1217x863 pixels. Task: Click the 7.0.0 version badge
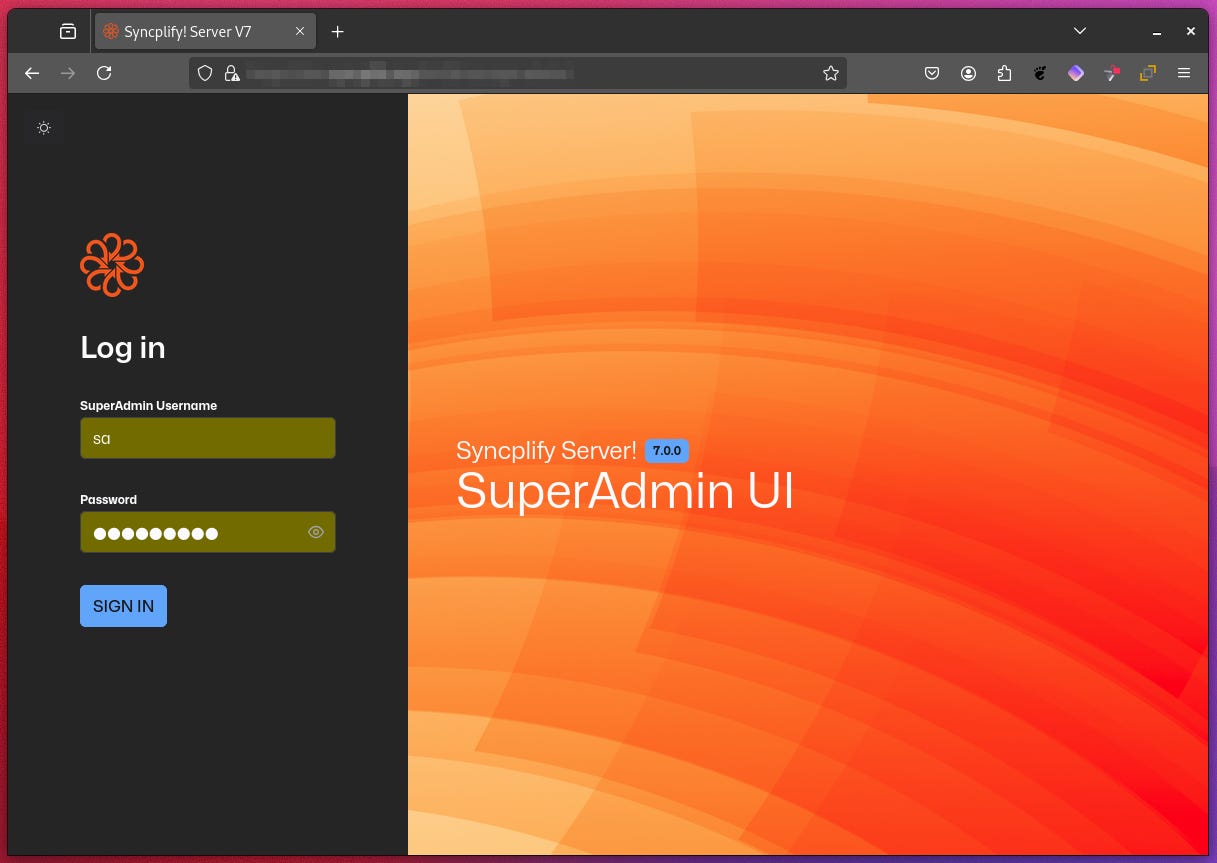pos(667,451)
